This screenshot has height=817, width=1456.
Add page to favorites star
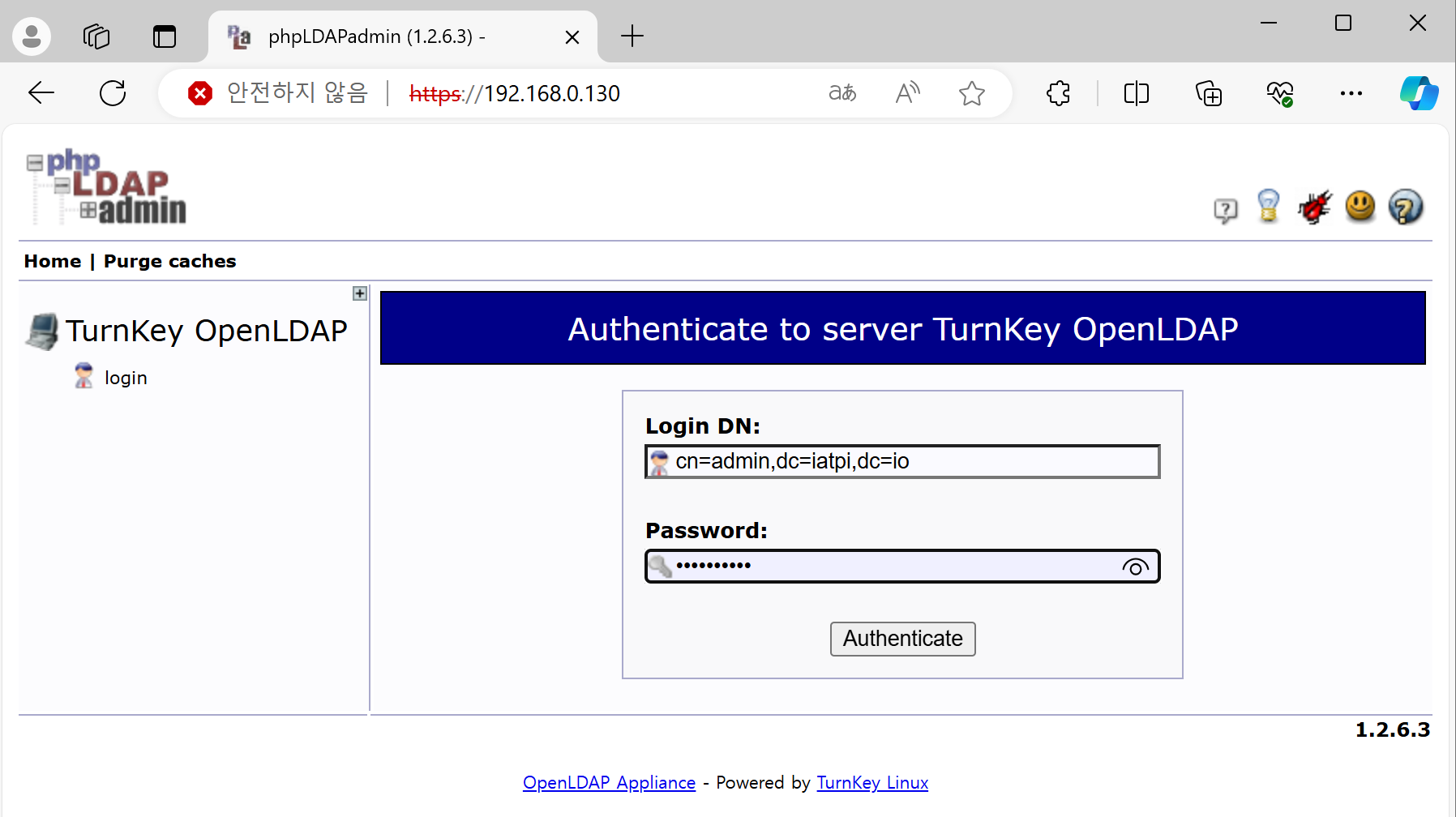971,93
